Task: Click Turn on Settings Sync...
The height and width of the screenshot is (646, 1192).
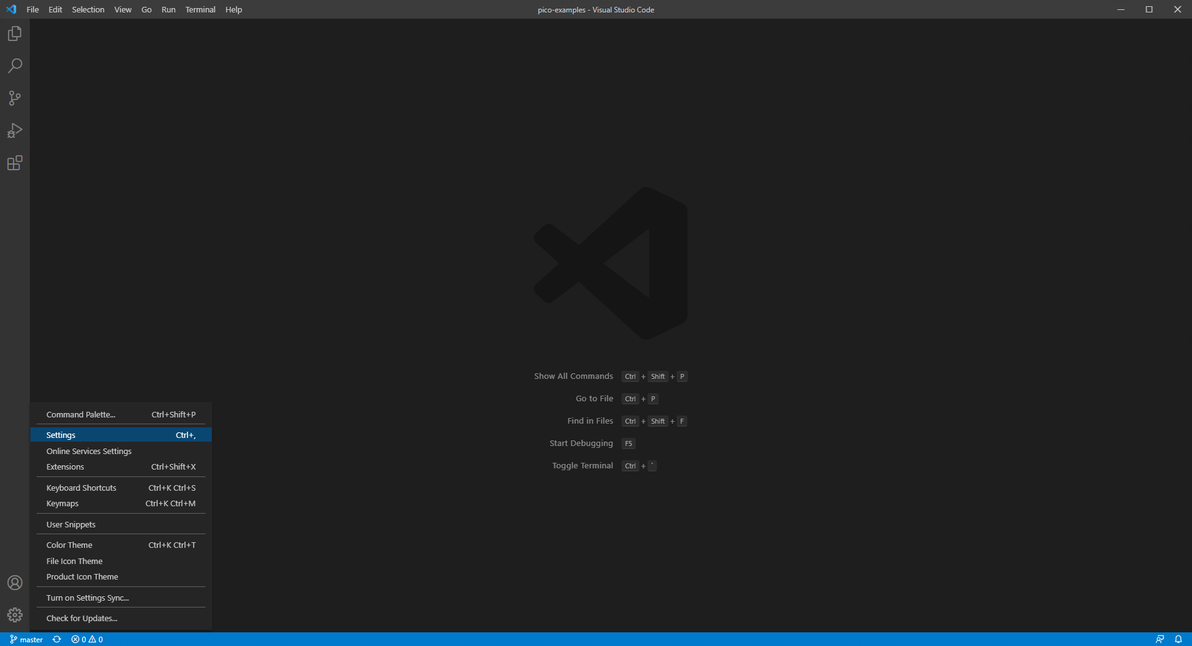Action: (121, 597)
